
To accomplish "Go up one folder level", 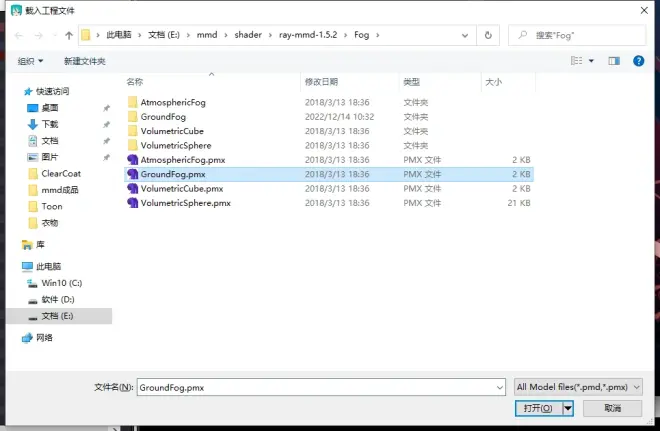I will click(x=69, y=35).
